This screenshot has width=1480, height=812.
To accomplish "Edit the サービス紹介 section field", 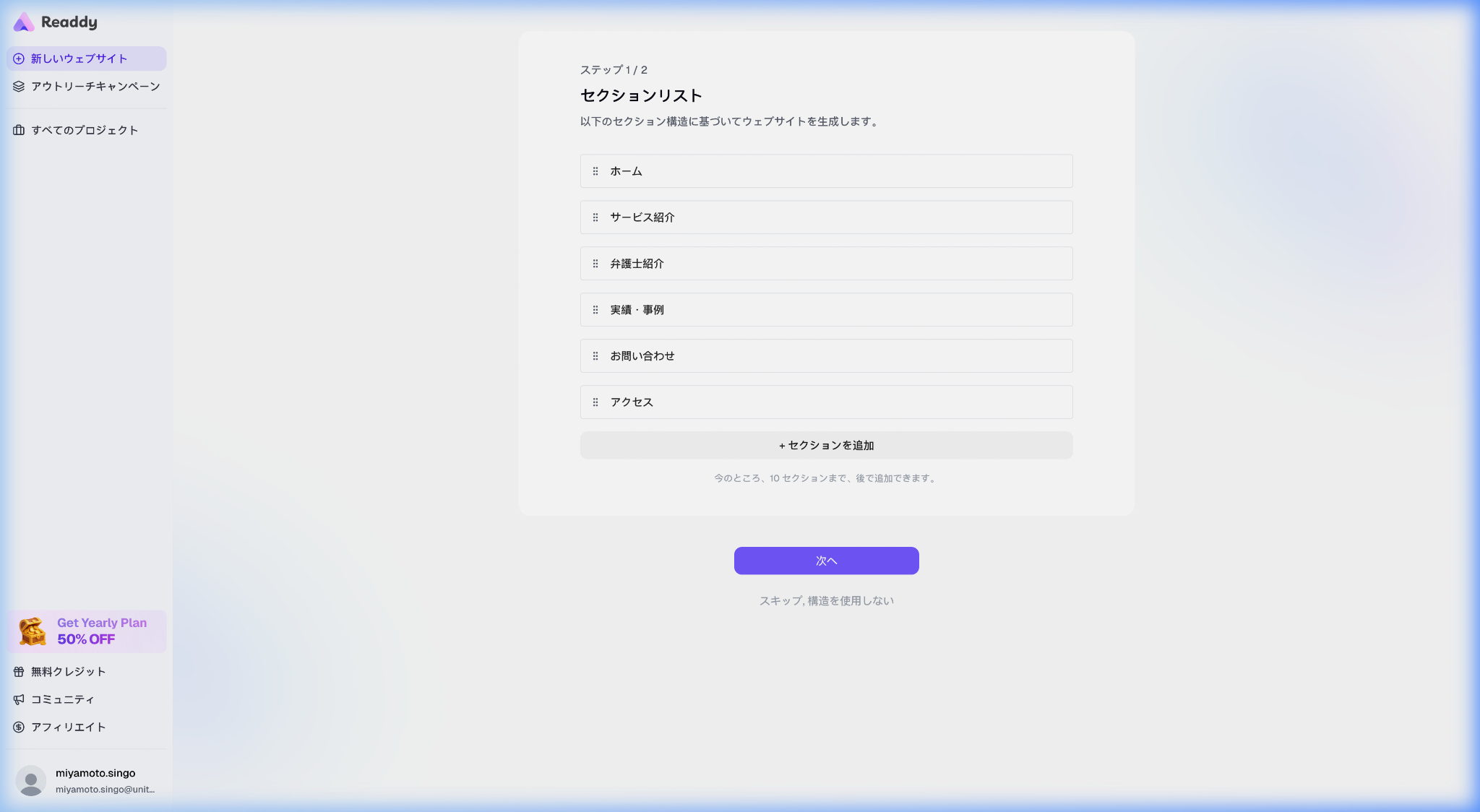I will [x=826, y=217].
